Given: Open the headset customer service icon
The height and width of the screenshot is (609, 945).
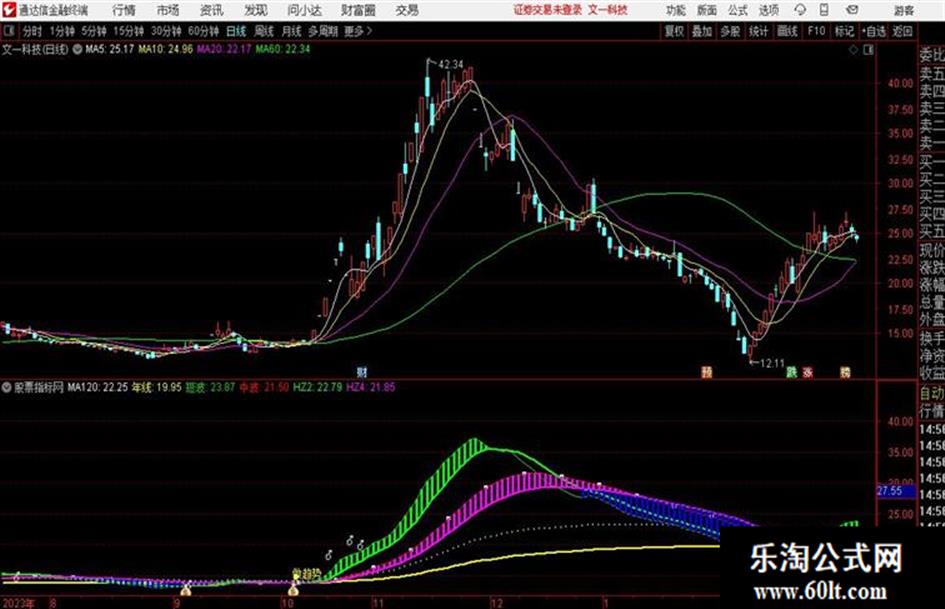Looking at the screenshot, I should coord(800,10).
